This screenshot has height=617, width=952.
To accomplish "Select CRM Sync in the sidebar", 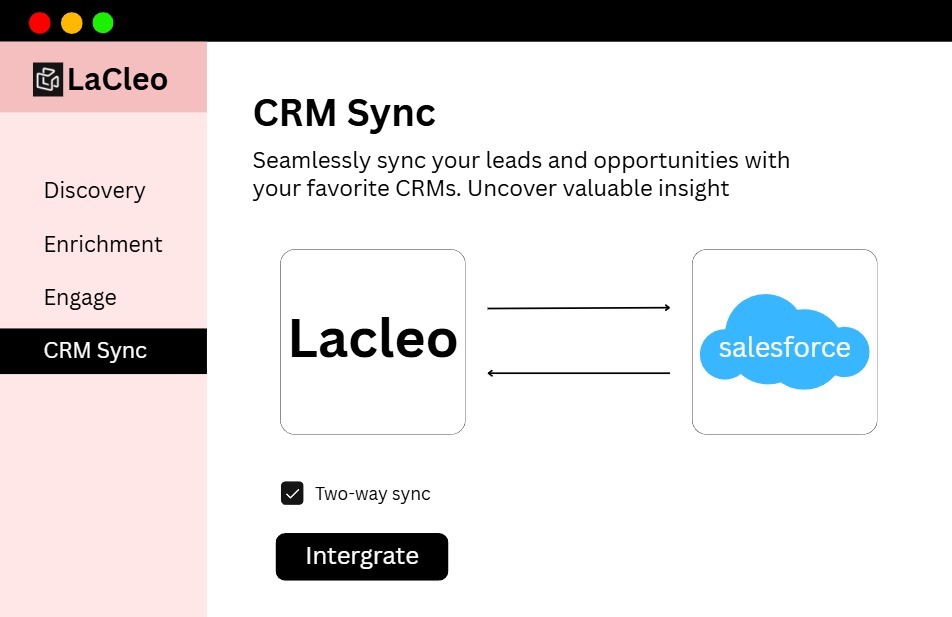I will click(95, 350).
